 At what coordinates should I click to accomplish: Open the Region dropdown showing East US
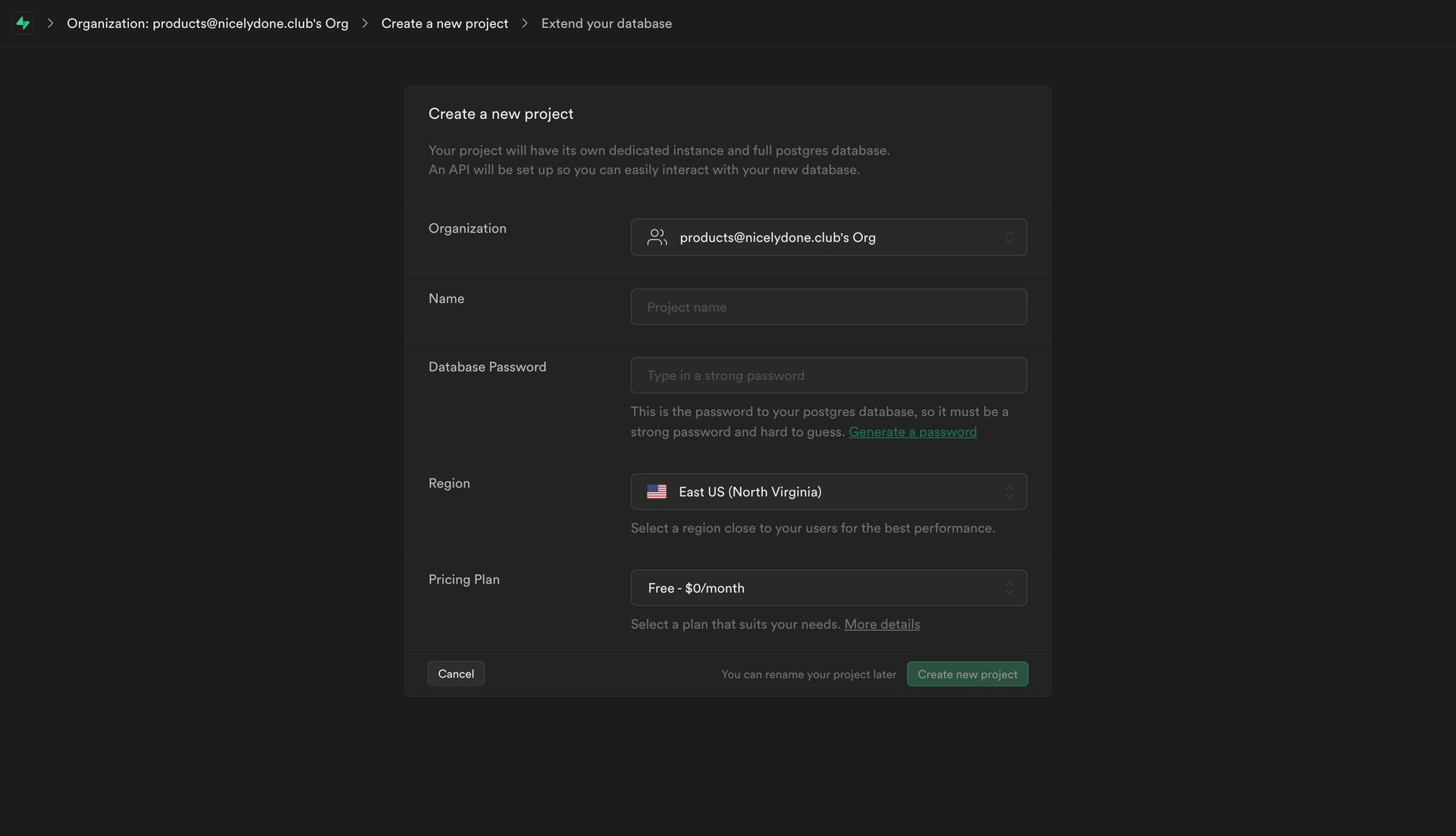point(828,491)
